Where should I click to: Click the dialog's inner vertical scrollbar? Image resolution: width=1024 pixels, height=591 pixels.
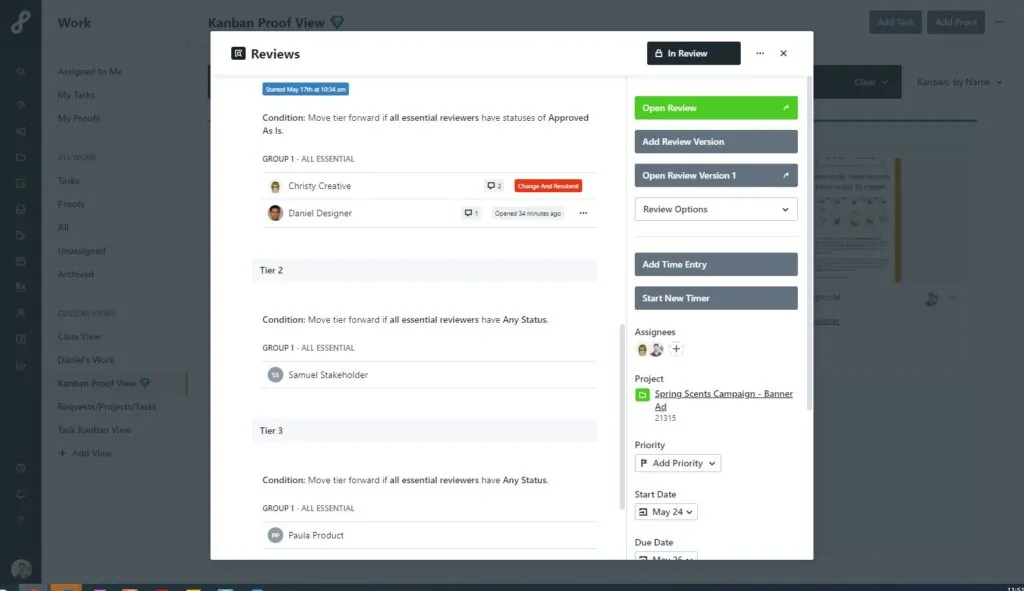tap(622, 417)
